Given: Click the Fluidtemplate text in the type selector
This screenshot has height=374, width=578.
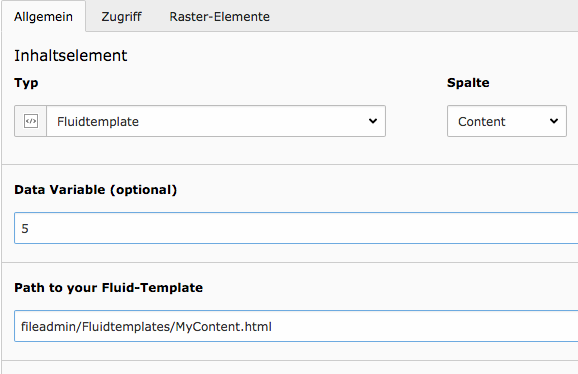Looking at the screenshot, I should [x=98, y=122].
